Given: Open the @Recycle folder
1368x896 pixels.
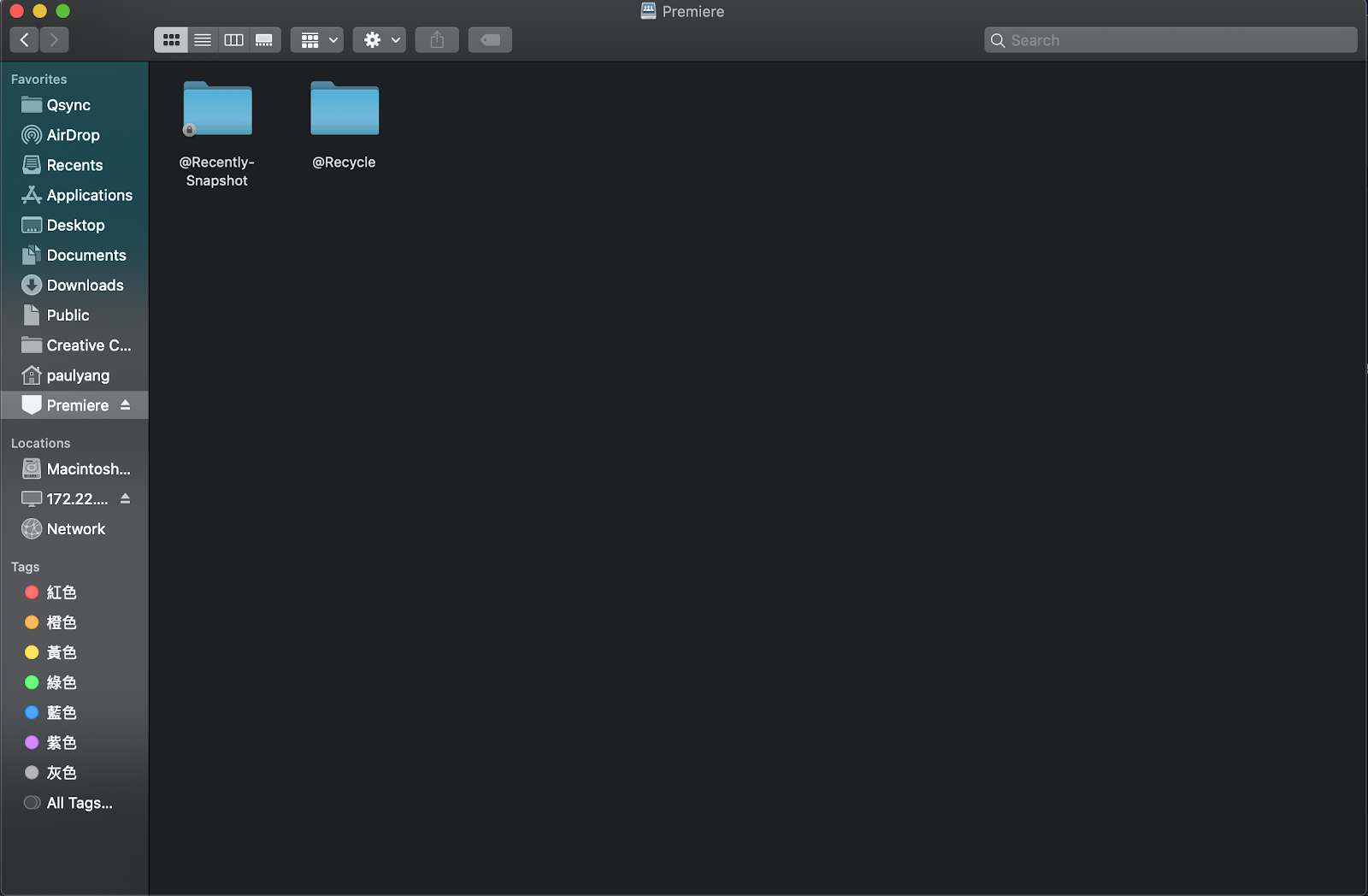Looking at the screenshot, I should (345, 109).
